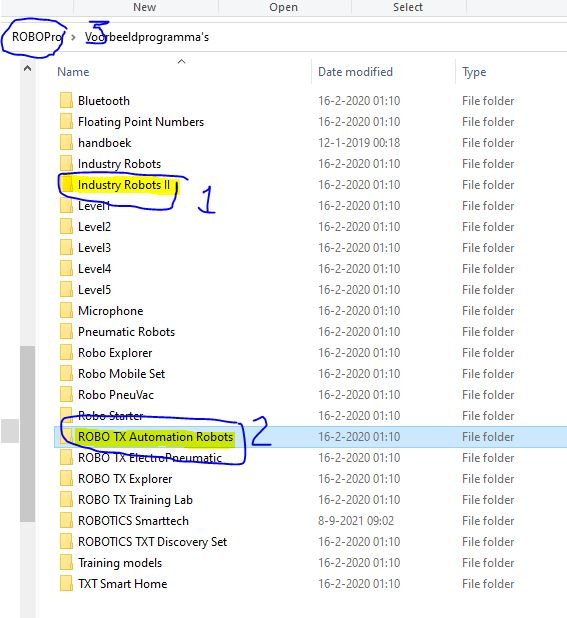The width and height of the screenshot is (567, 618).
Task: Click the handboek folder icon
Action: (x=66, y=143)
